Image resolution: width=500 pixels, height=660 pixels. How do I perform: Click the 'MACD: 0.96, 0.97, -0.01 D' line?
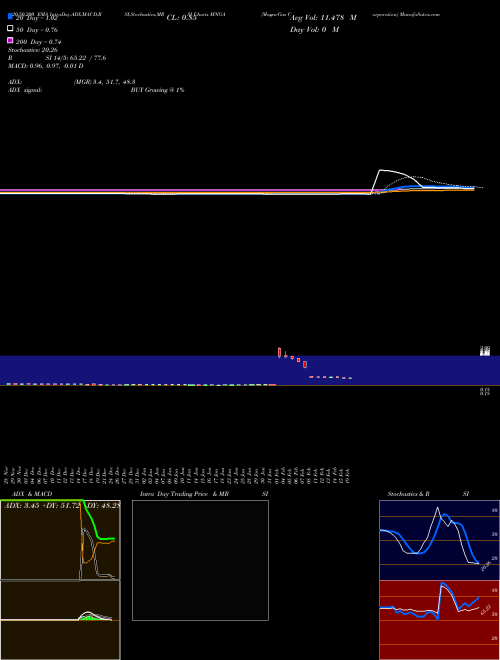(45, 66)
